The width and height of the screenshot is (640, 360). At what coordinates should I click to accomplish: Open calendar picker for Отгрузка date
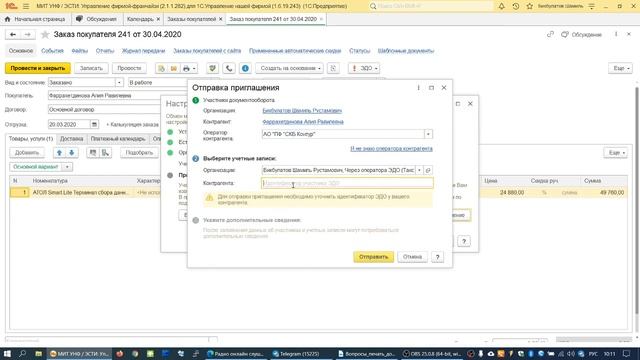[94, 124]
